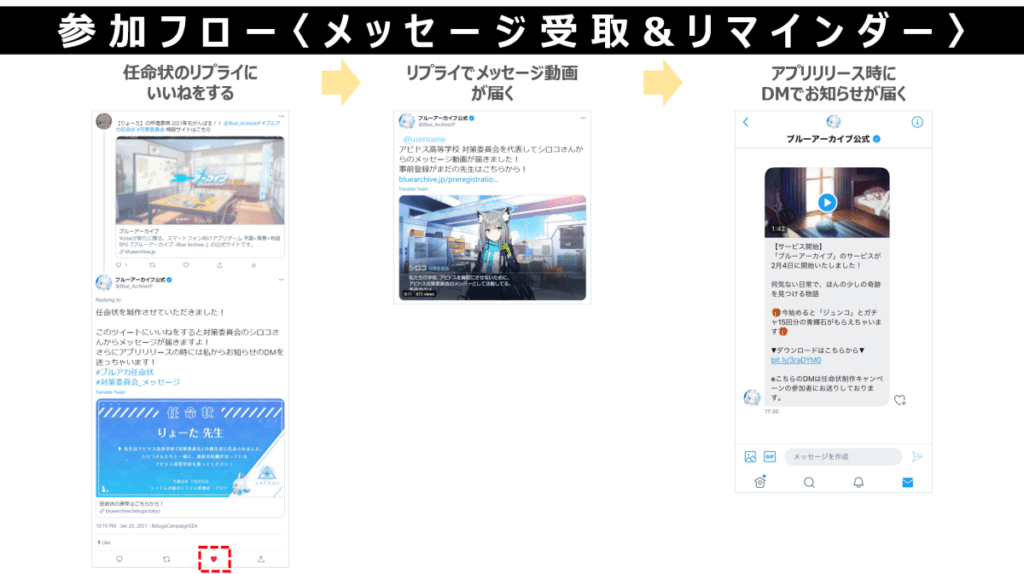Open sender avatar beside the DM message bubble

(x=752, y=397)
